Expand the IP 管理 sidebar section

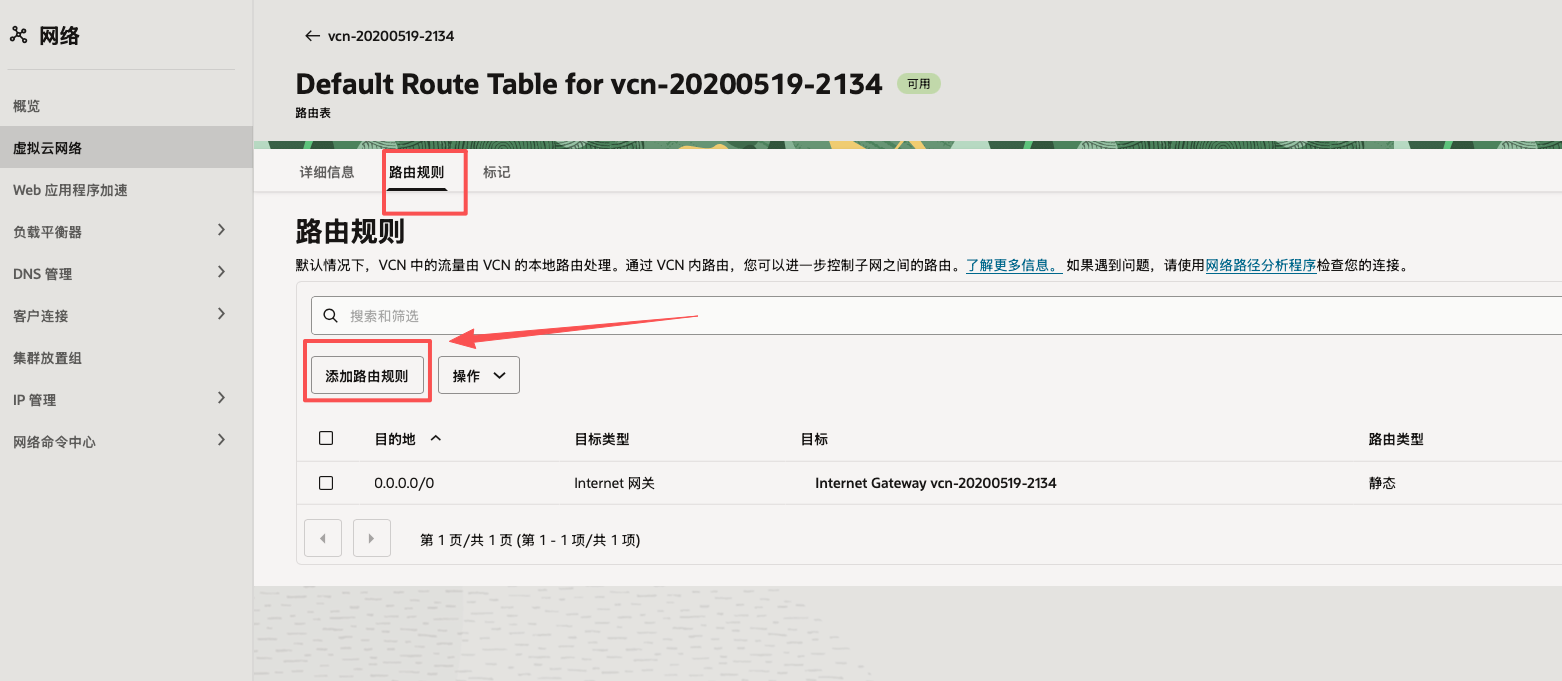tap(222, 399)
